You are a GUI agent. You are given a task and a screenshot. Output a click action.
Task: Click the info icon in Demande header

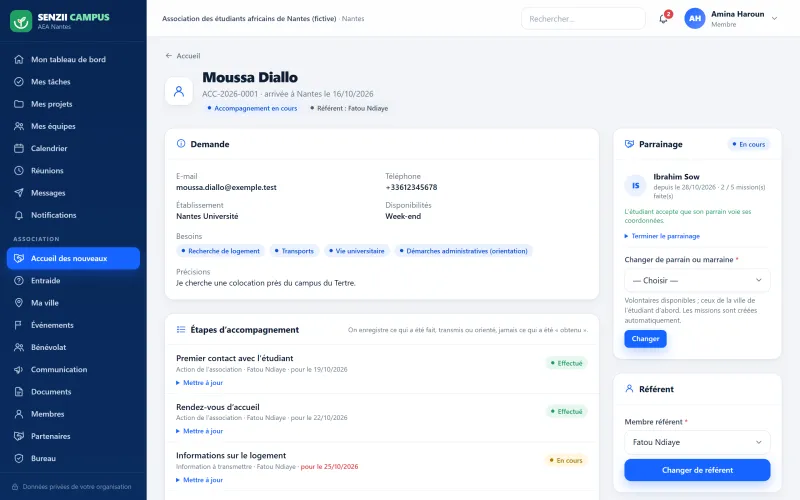181,144
